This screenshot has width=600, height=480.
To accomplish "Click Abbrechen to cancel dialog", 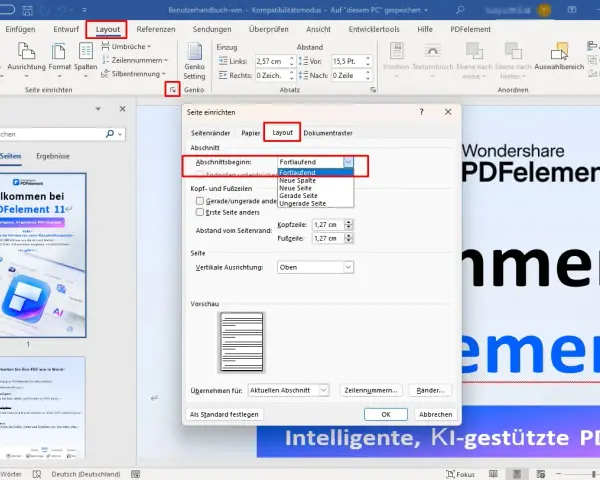I will tap(435, 414).
